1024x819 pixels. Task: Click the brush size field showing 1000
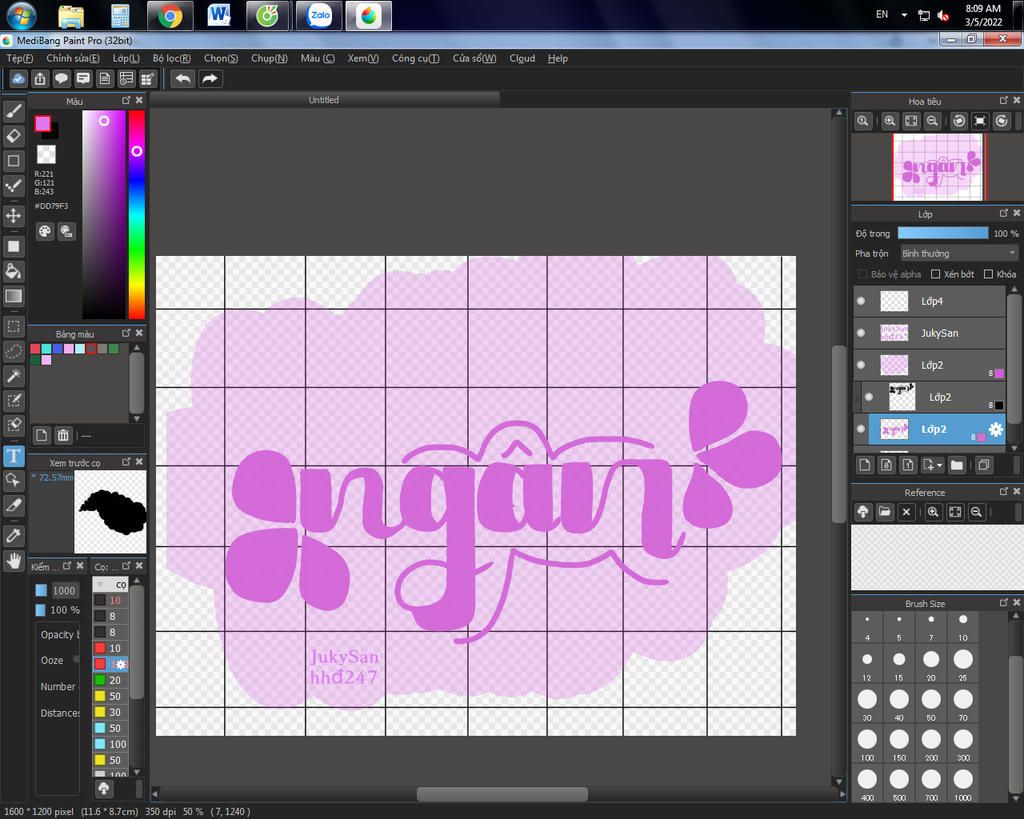point(64,590)
